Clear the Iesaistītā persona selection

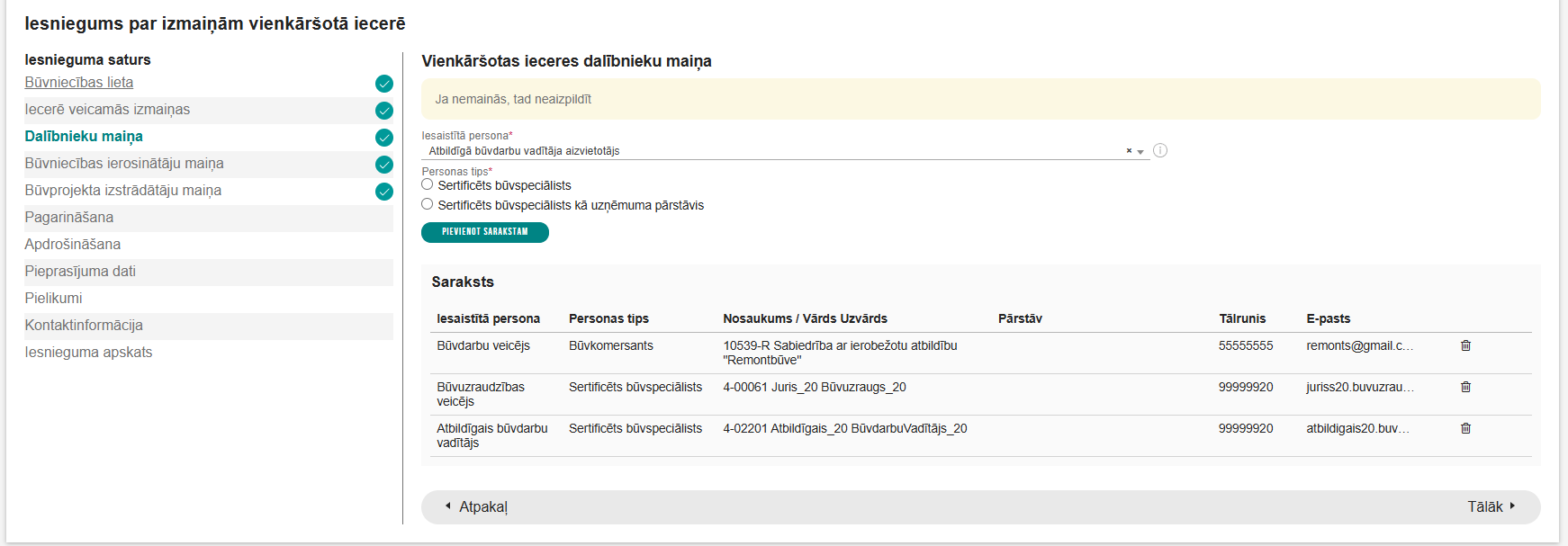pos(1129,151)
